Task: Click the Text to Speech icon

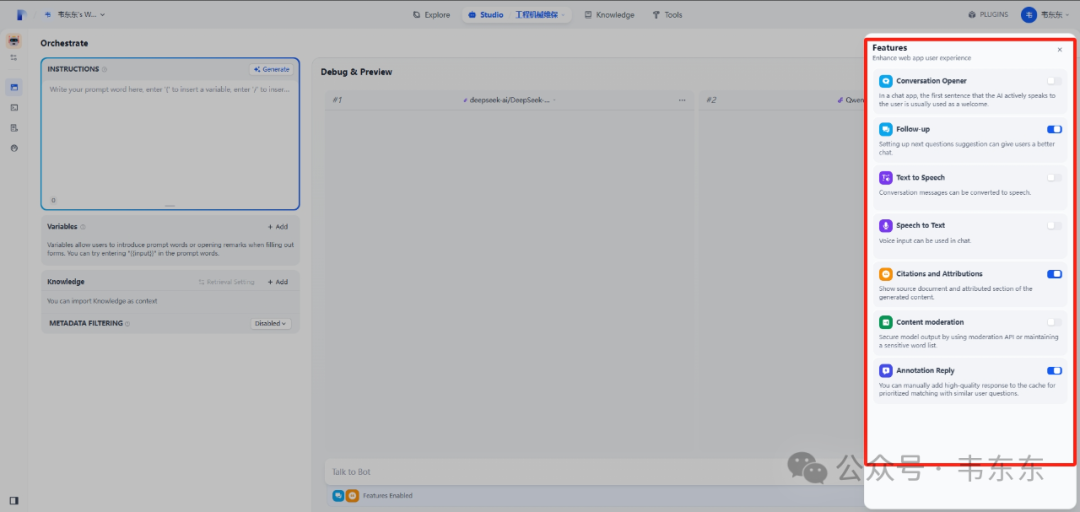Action: click(x=886, y=177)
